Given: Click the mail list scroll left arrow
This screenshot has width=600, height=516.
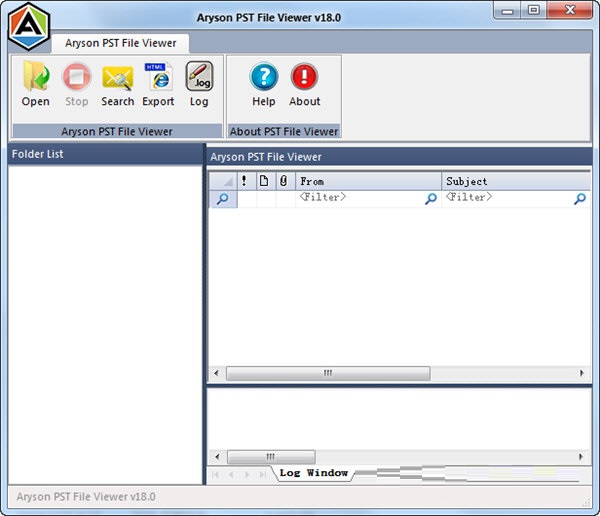Looking at the screenshot, I should coord(217,373).
